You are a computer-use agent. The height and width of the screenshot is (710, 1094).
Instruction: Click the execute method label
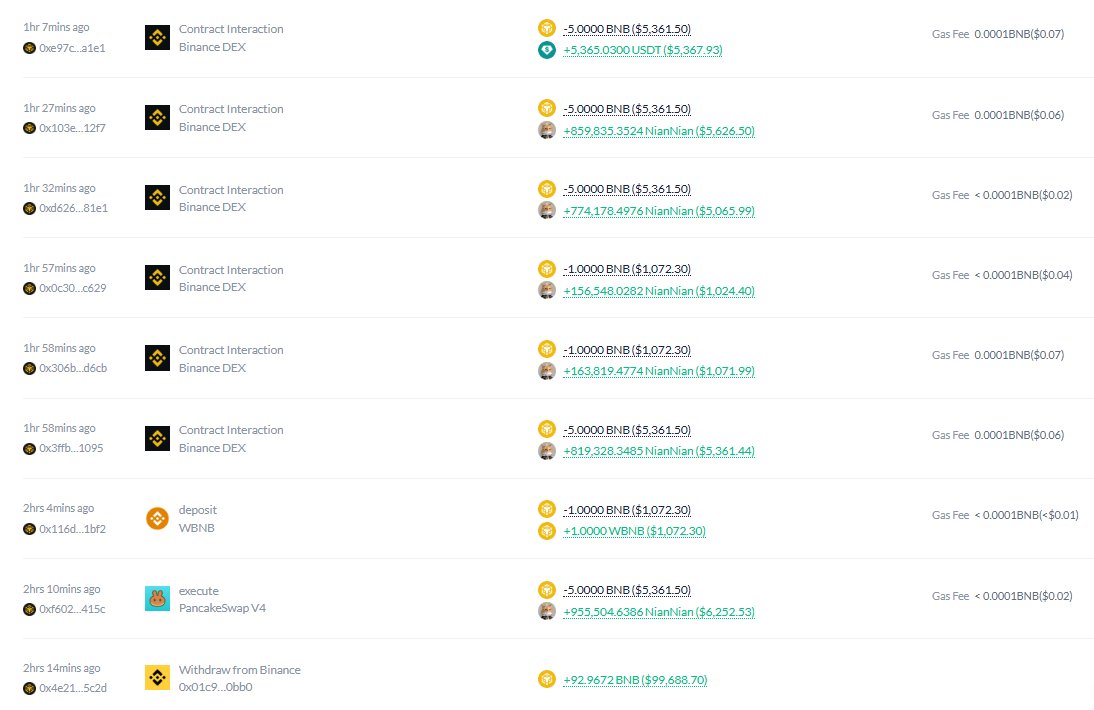(198, 591)
